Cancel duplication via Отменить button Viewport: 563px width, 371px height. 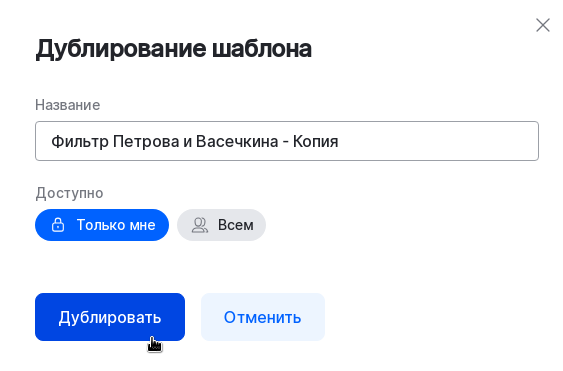263,317
